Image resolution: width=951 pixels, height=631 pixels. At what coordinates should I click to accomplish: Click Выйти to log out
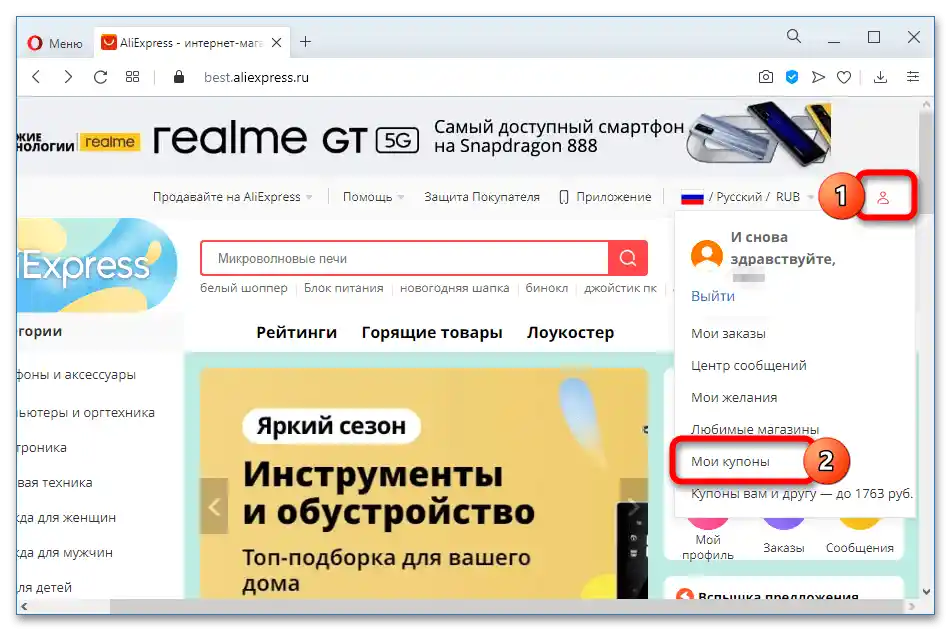pos(713,296)
